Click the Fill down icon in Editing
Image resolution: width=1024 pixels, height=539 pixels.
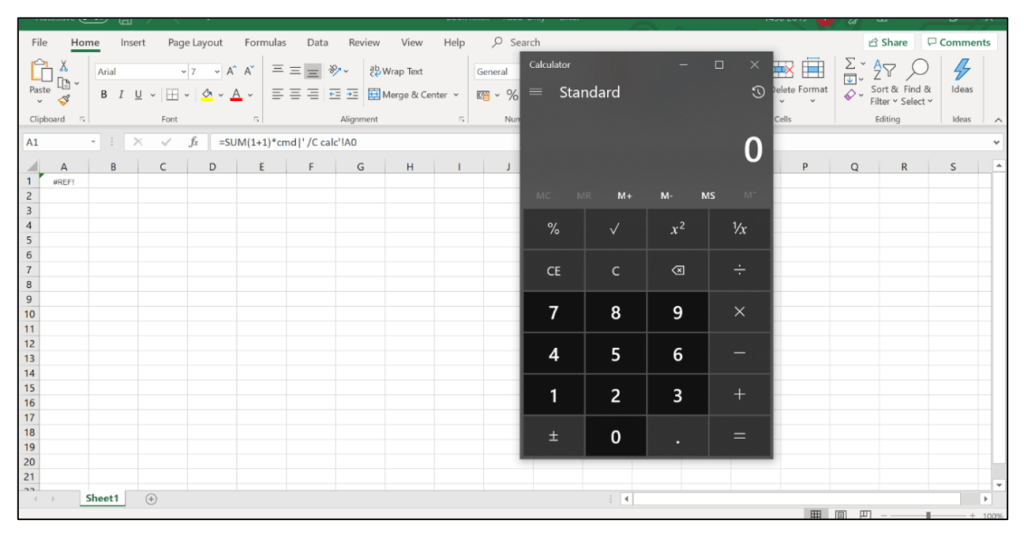coord(850,80)
